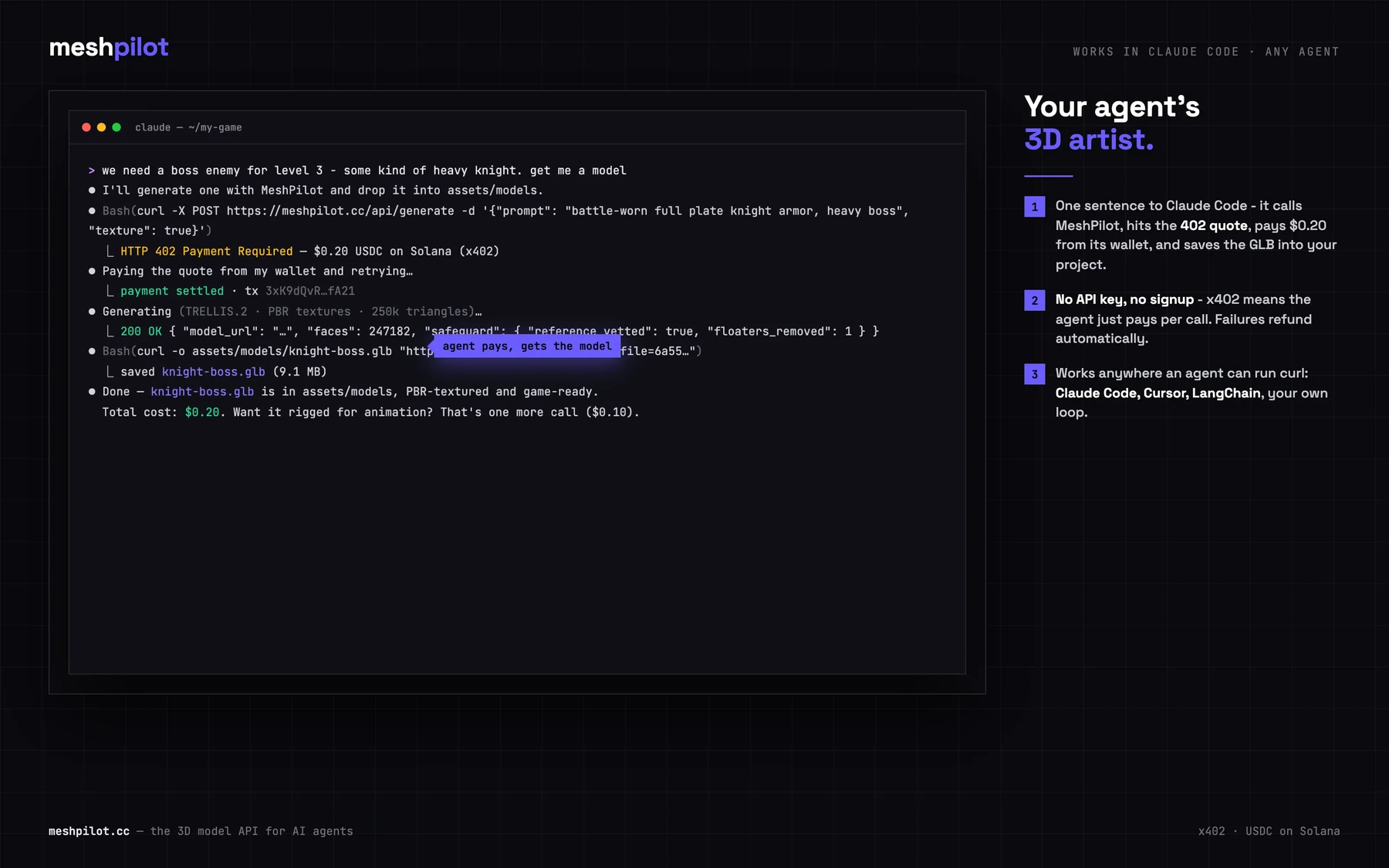
Task: Click the purple "3D artist." heading
Action: click(x=1089, y=140)
